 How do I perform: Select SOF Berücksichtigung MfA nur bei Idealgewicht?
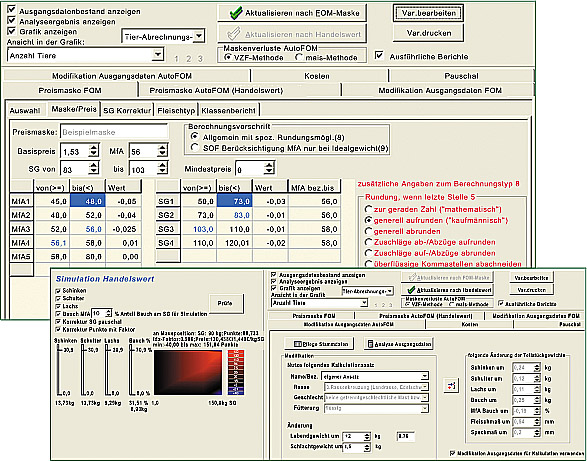tap(194, 148)
